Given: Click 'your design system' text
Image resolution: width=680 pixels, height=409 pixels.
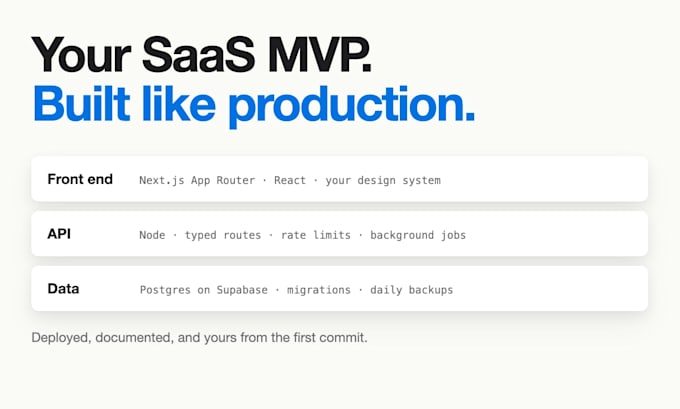Looking at the screenshot, I should (x=383, y=180).
